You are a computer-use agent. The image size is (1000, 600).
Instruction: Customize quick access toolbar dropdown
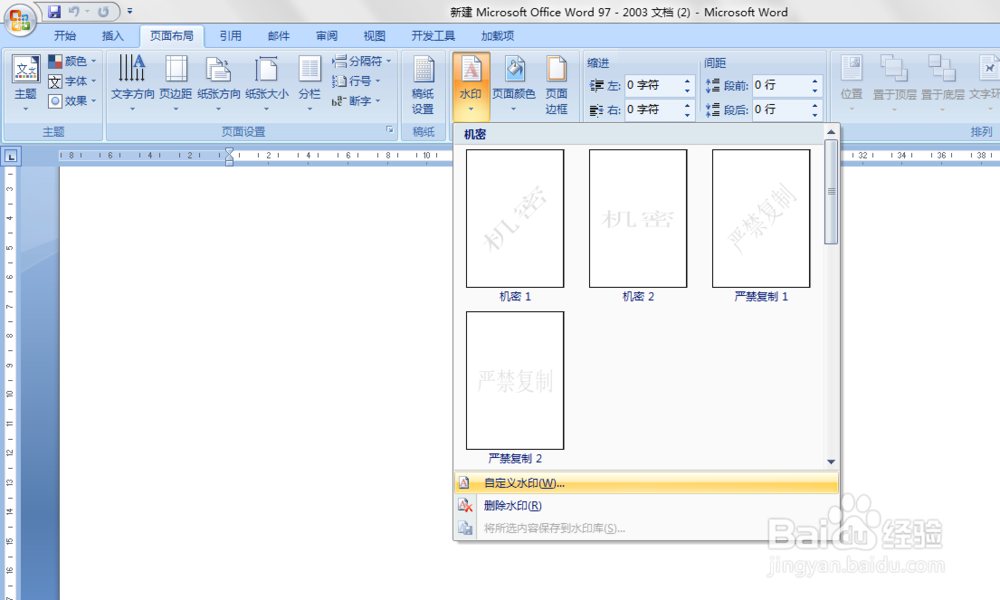pyautogui.click(x=129, y=11)
